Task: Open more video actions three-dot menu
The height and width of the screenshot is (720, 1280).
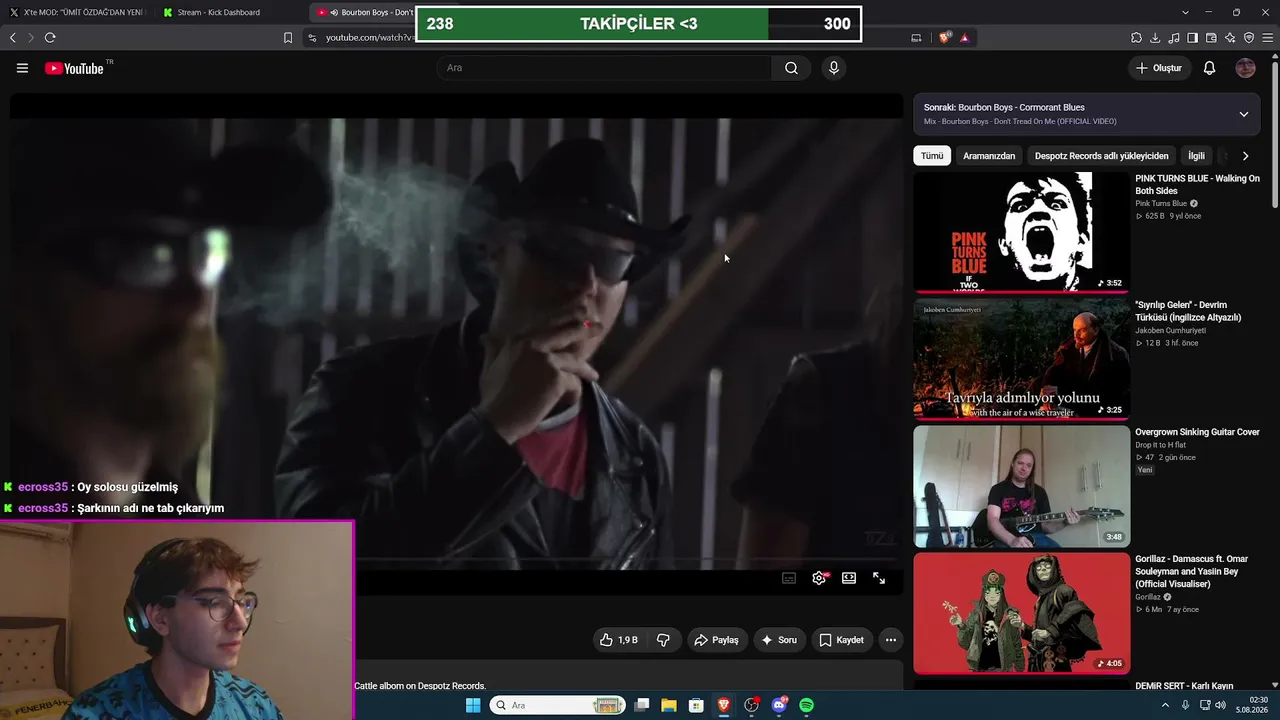Action: coord(891,640)
